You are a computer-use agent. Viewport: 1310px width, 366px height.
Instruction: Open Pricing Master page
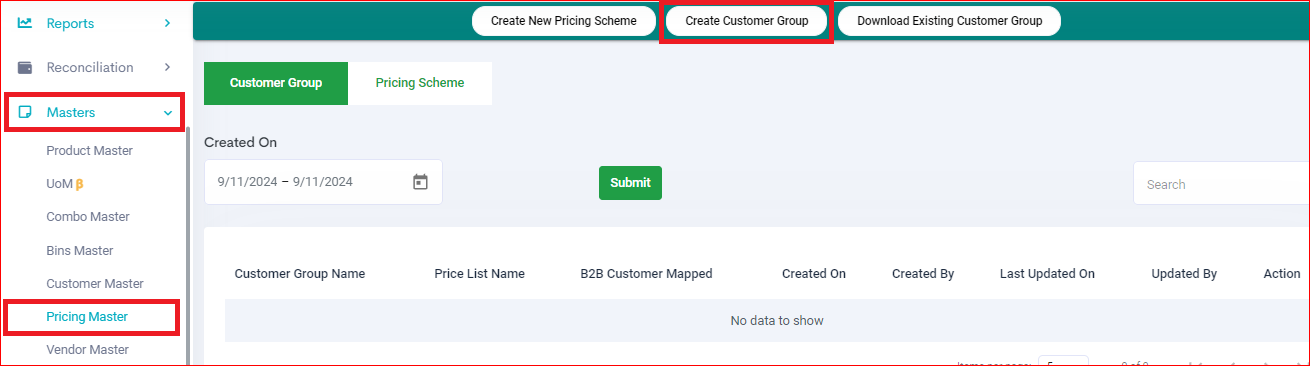87,316
